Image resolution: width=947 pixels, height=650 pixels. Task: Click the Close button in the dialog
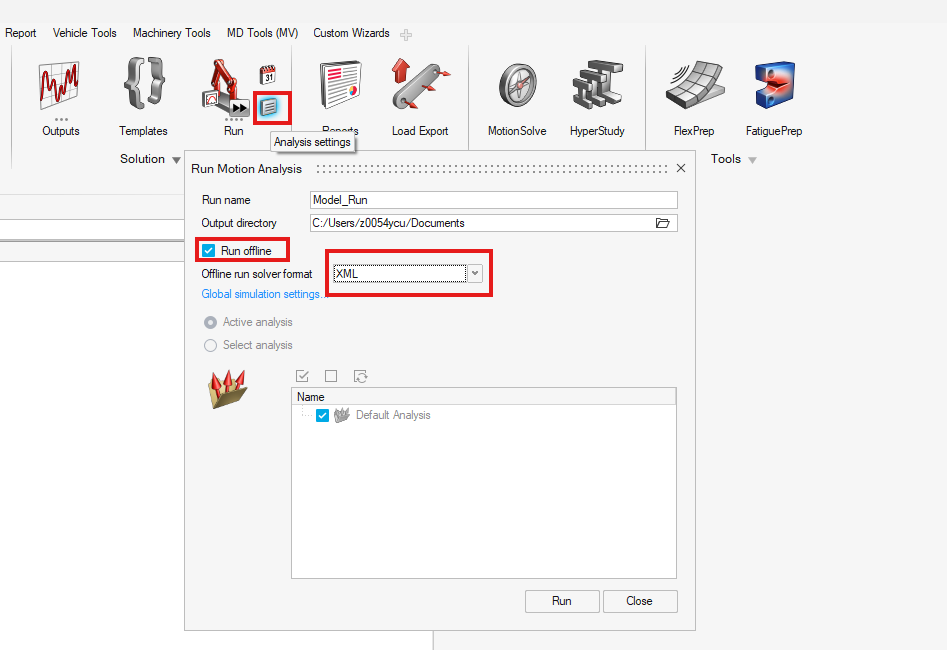pyautogui.click(x=640, y=601)
